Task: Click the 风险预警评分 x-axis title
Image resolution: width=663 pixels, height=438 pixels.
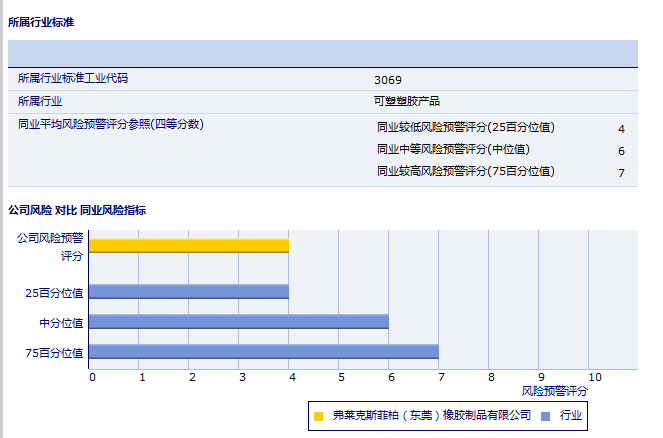Action: tap(555, 391)
